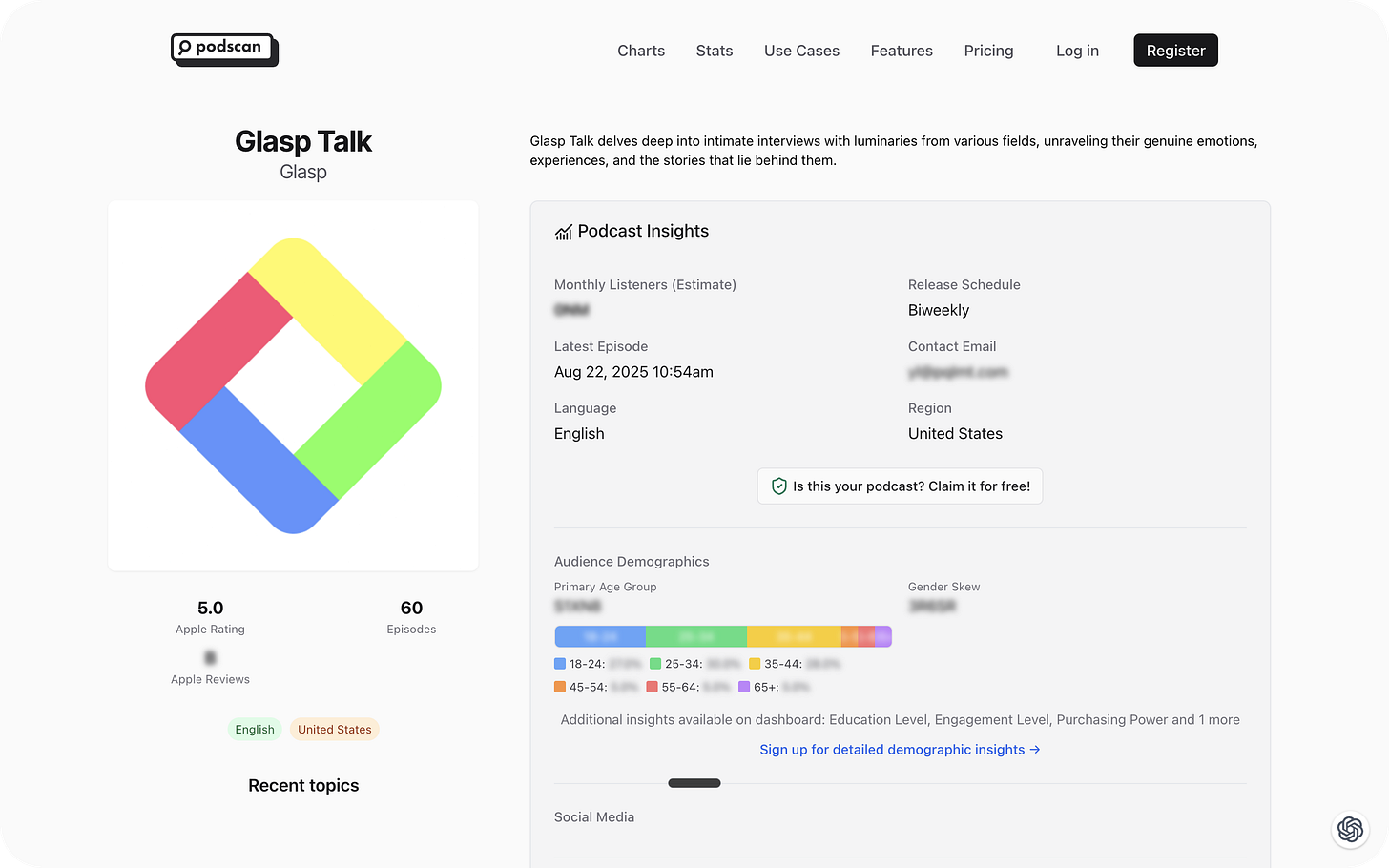Click the Gender Skew label
The width and height of the screenshot is (1389, 868).
click(943, 587)
